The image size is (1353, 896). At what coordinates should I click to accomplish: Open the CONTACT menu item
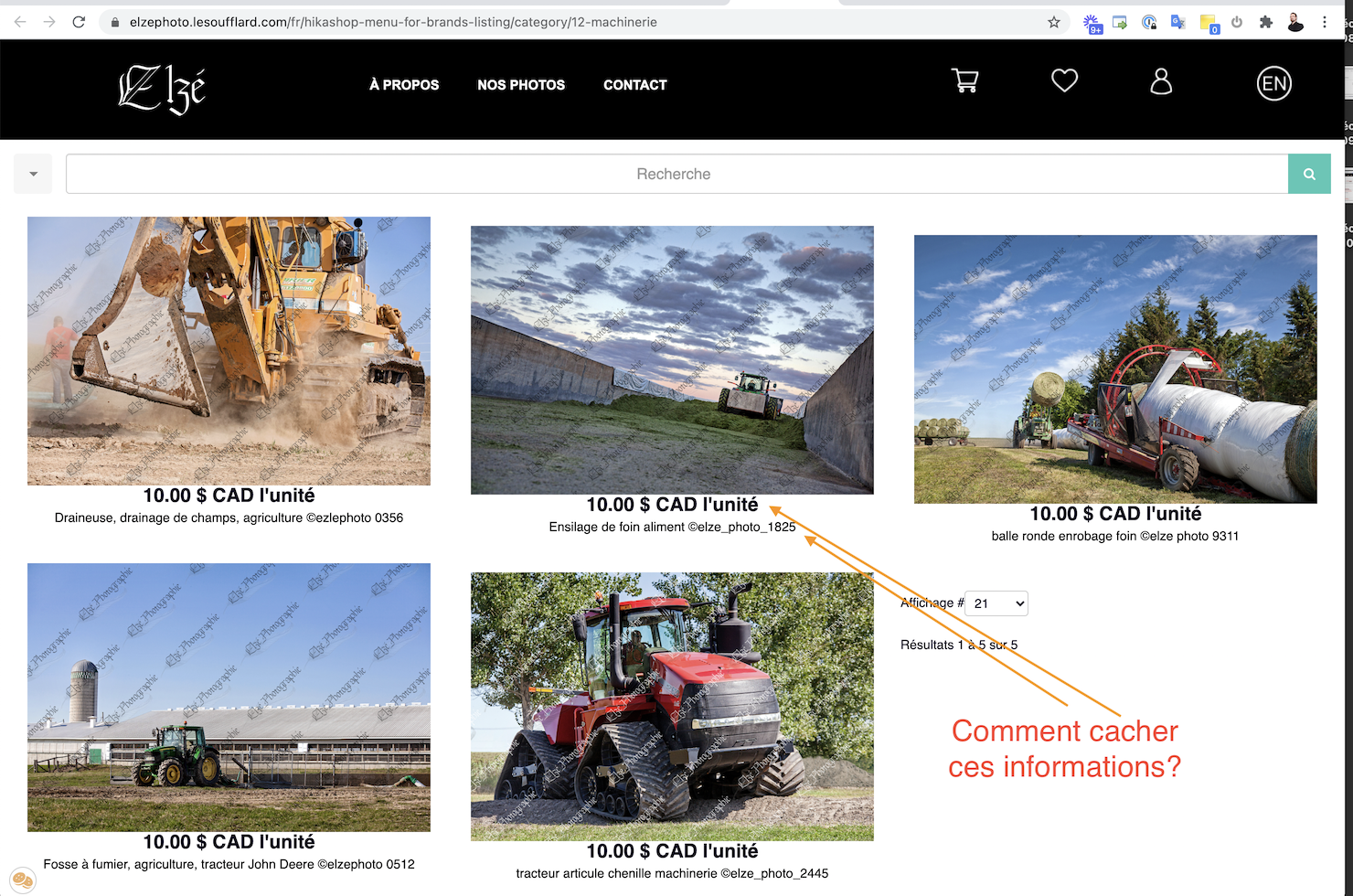coord(635,85)
